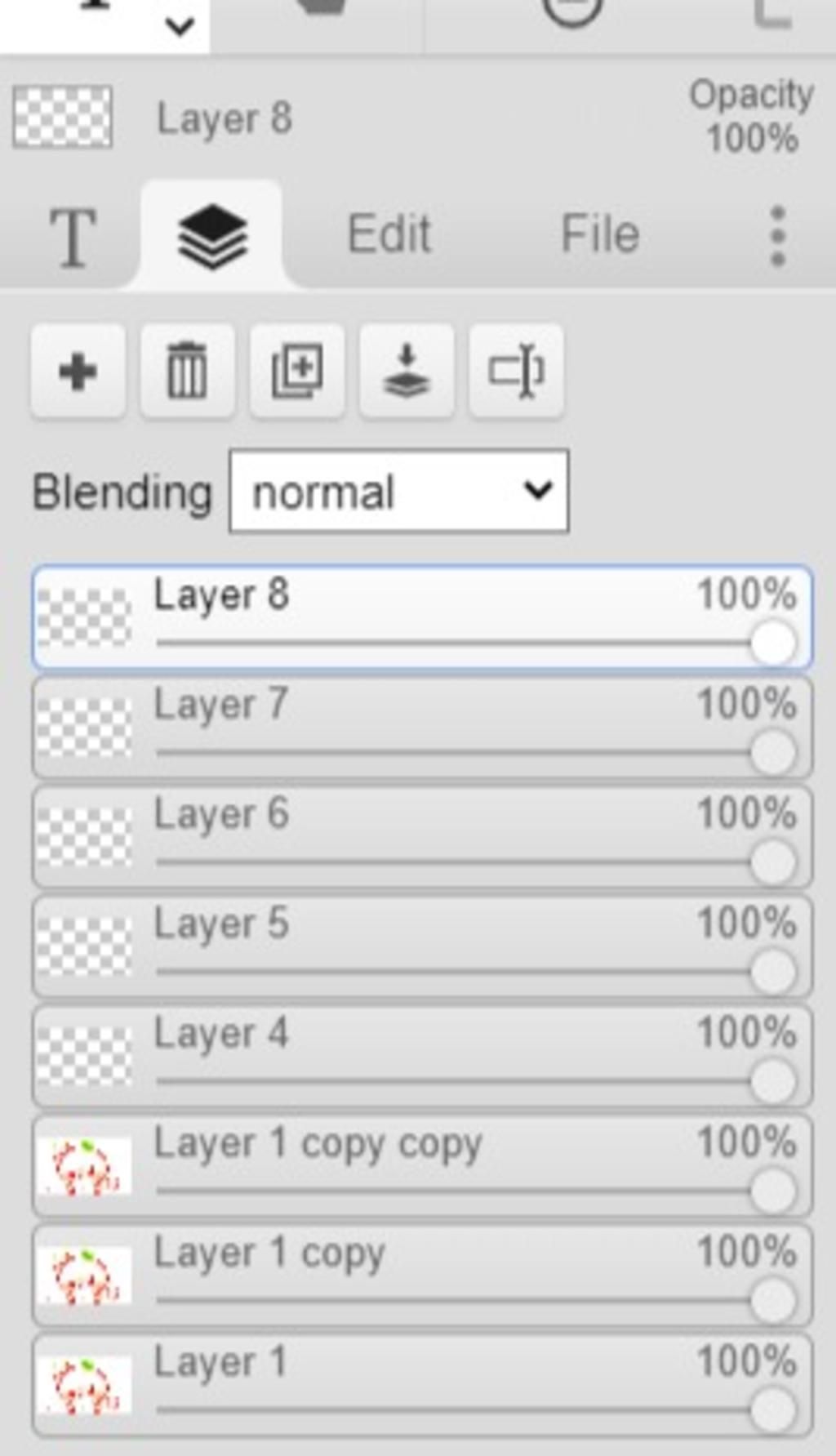836x1456 pixels.
Task: Open the Layers tab icon
Action: [212, 237]
